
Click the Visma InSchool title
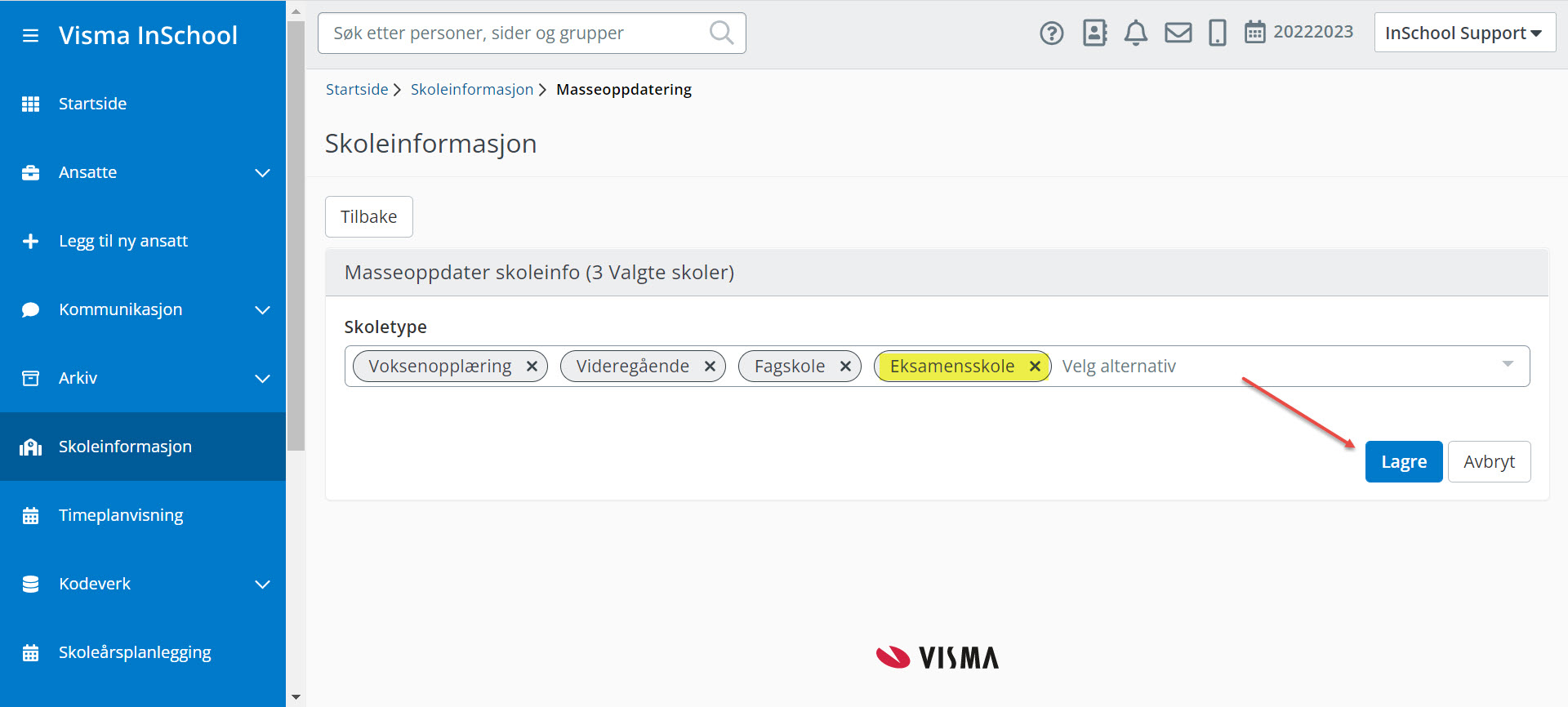tap(148, 35)
